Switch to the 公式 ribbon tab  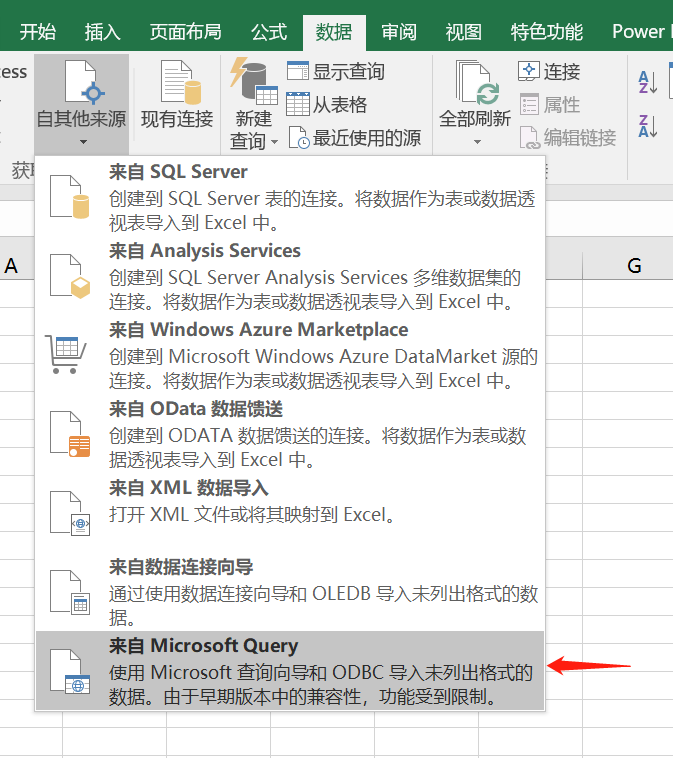point(269,32)
